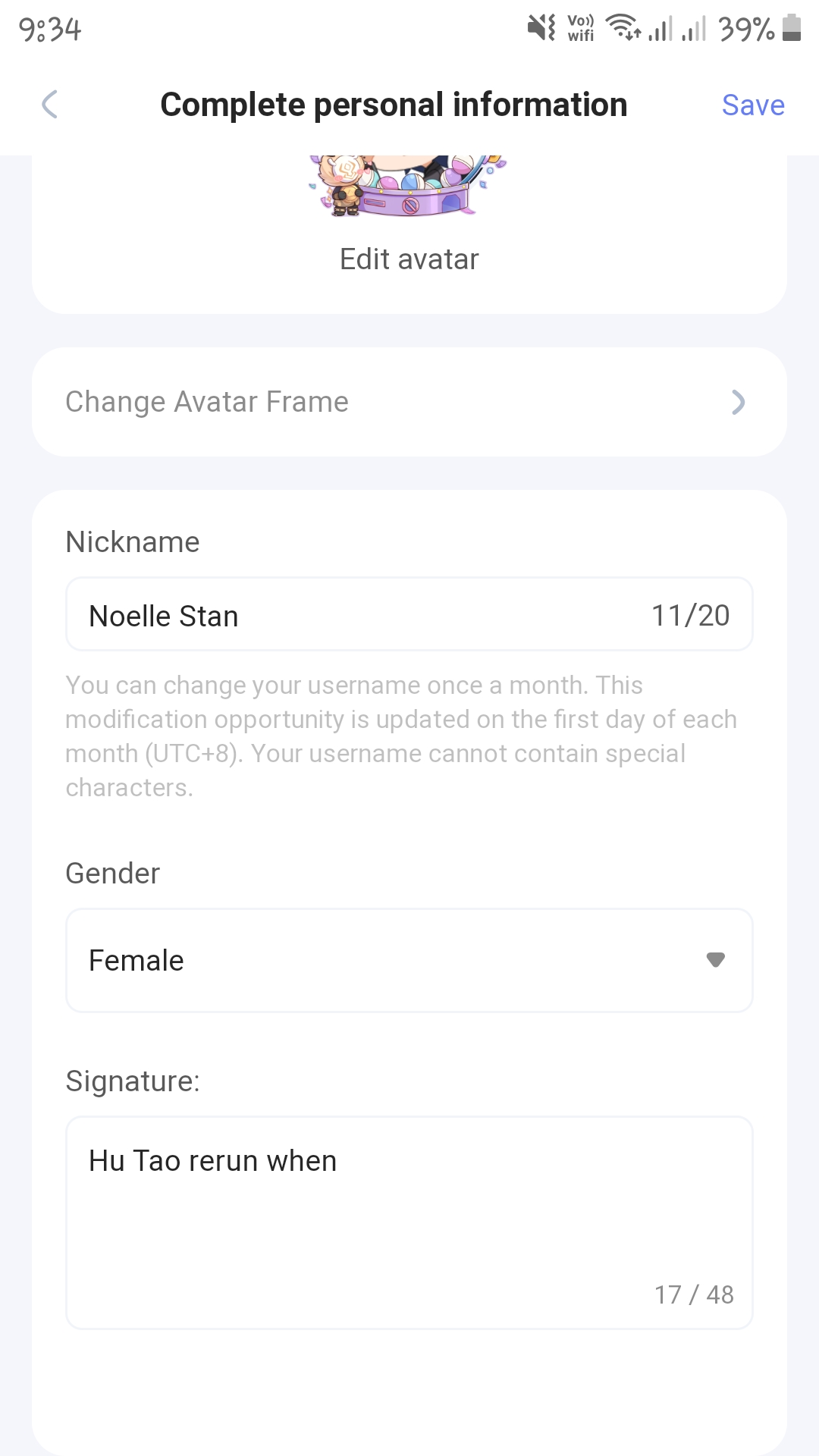Tap the muted sound status icon
Viewport: 819px width, 1456px height.
tap(541, 29)
